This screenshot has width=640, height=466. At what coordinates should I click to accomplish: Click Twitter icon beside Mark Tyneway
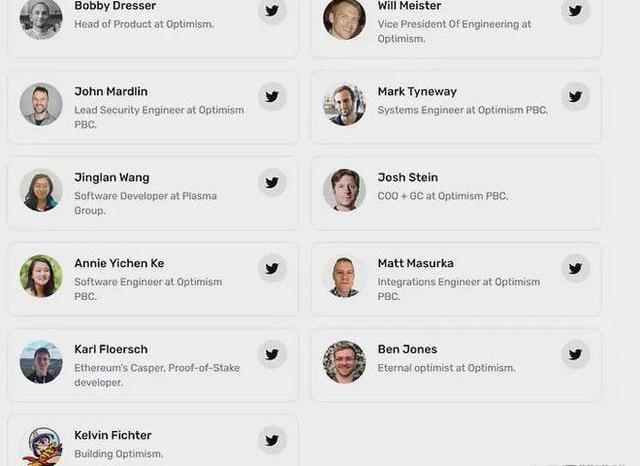pyautogui.click(x=574, y=97)
